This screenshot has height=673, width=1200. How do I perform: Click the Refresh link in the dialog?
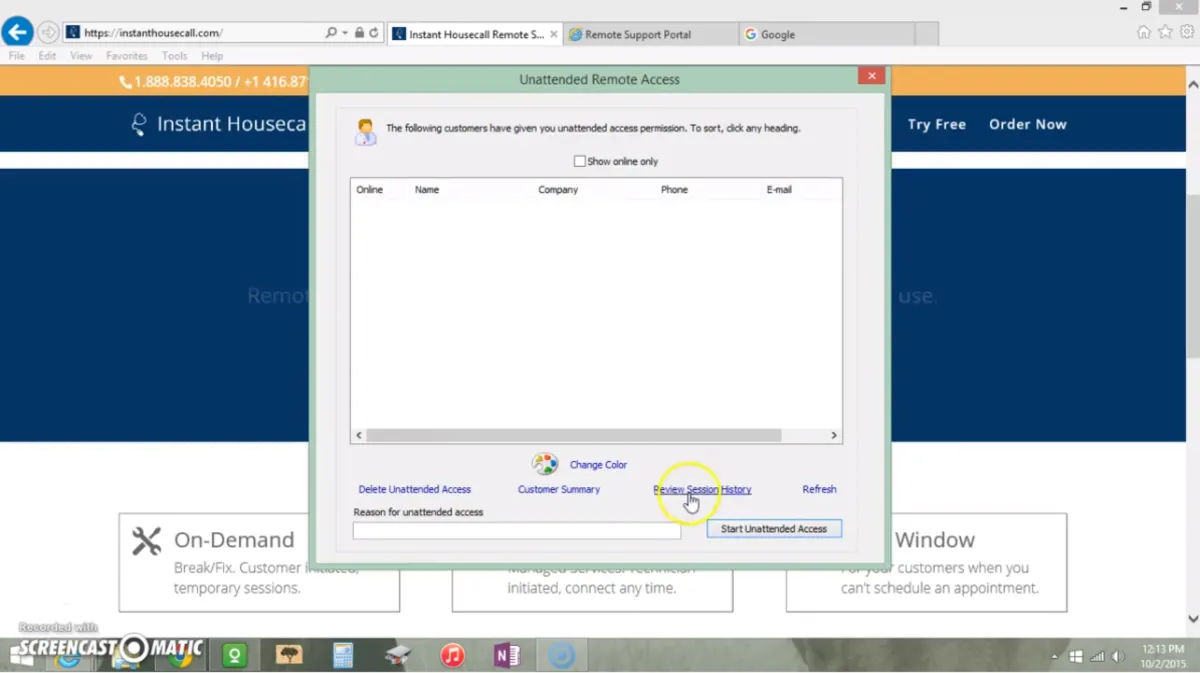[x=819, y=489]
